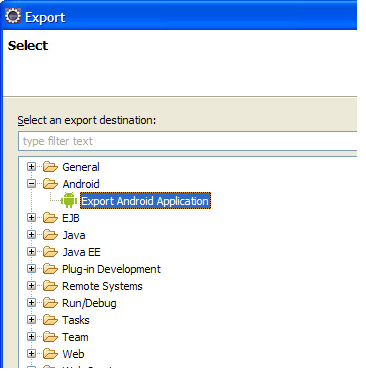
Task: Expand the General node
Action: point(31,166)
